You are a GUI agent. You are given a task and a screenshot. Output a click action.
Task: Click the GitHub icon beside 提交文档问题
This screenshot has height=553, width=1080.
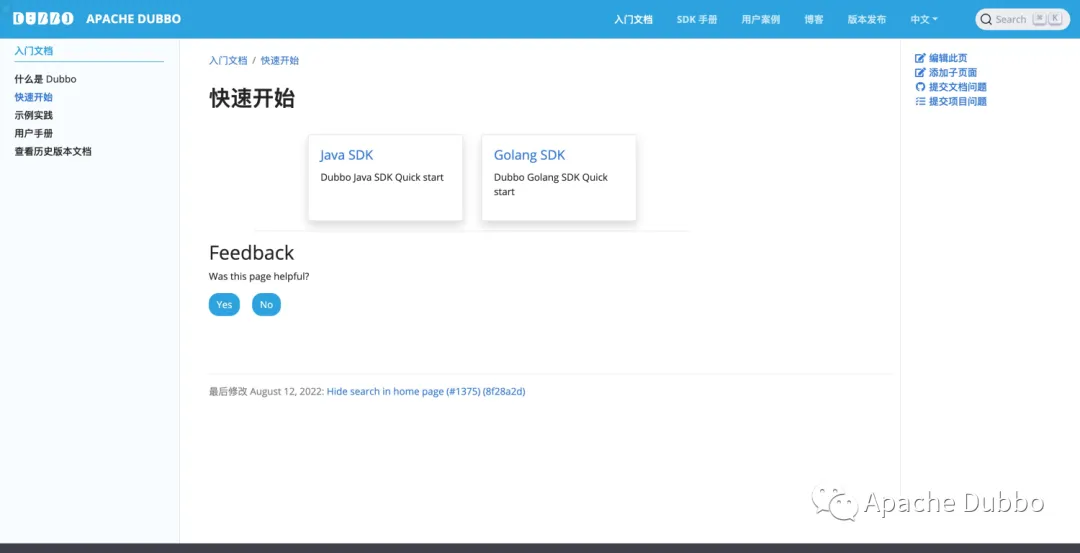(920, 87)
